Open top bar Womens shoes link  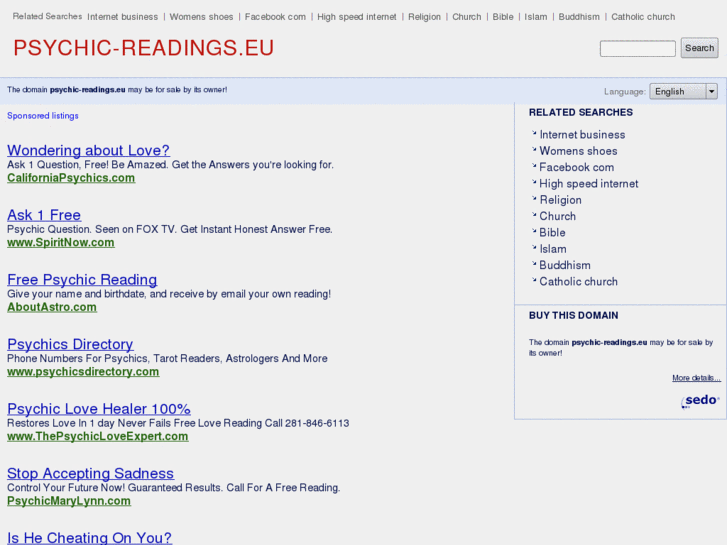(x=201, y=17)
